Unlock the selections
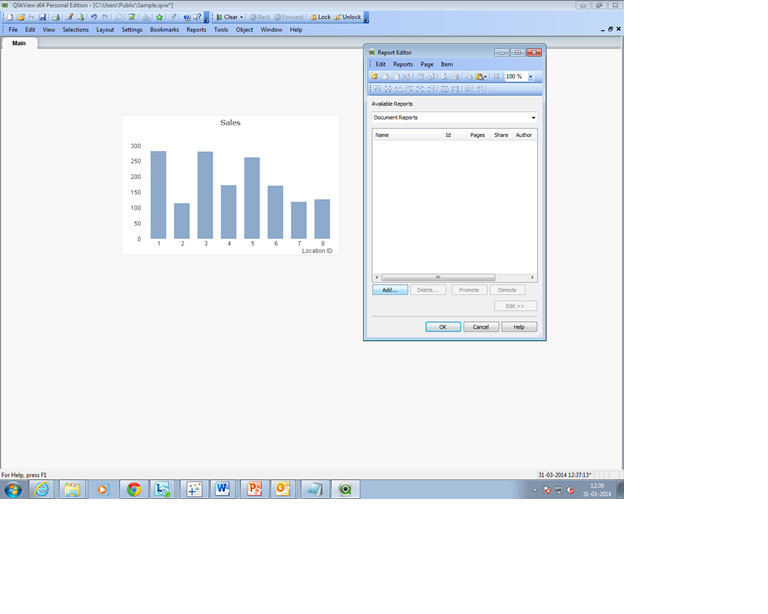Screen dimensions: 768x614 [x=348, y=17]
